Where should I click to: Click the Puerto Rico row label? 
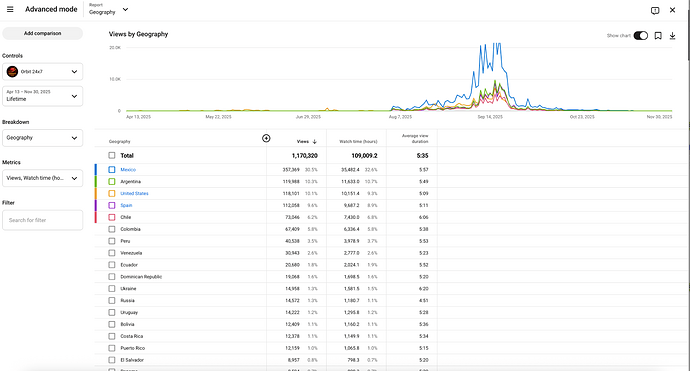pos(132,348)
